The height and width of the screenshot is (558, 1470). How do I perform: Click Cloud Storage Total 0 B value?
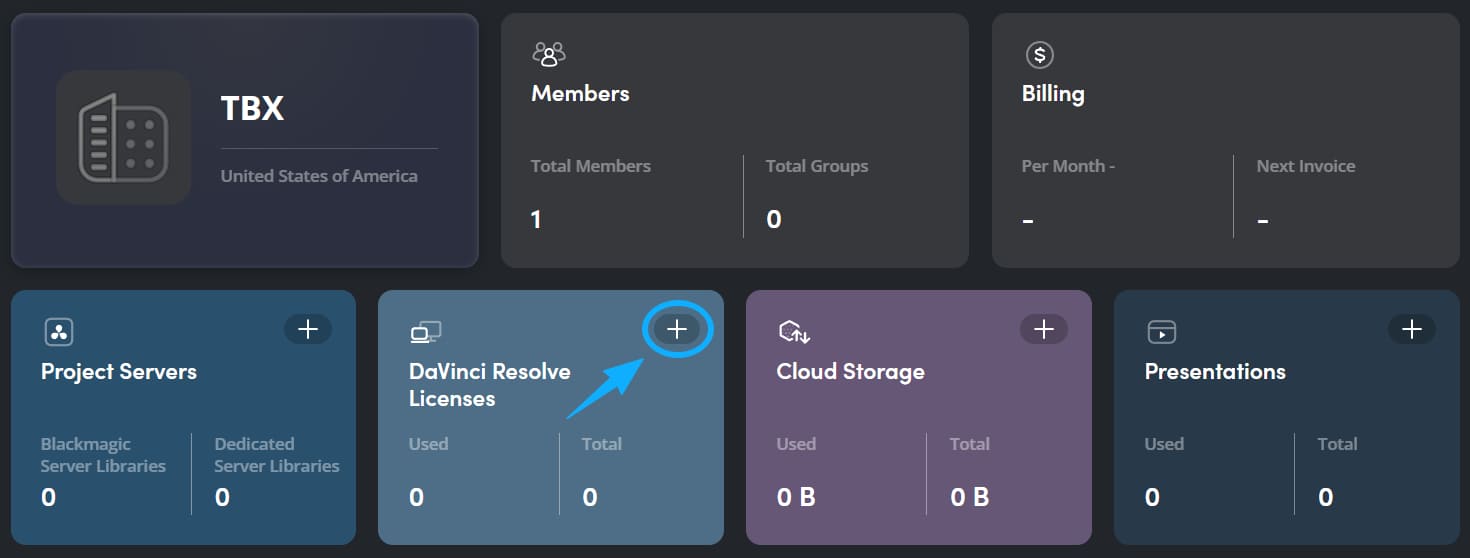click(970, 497)
